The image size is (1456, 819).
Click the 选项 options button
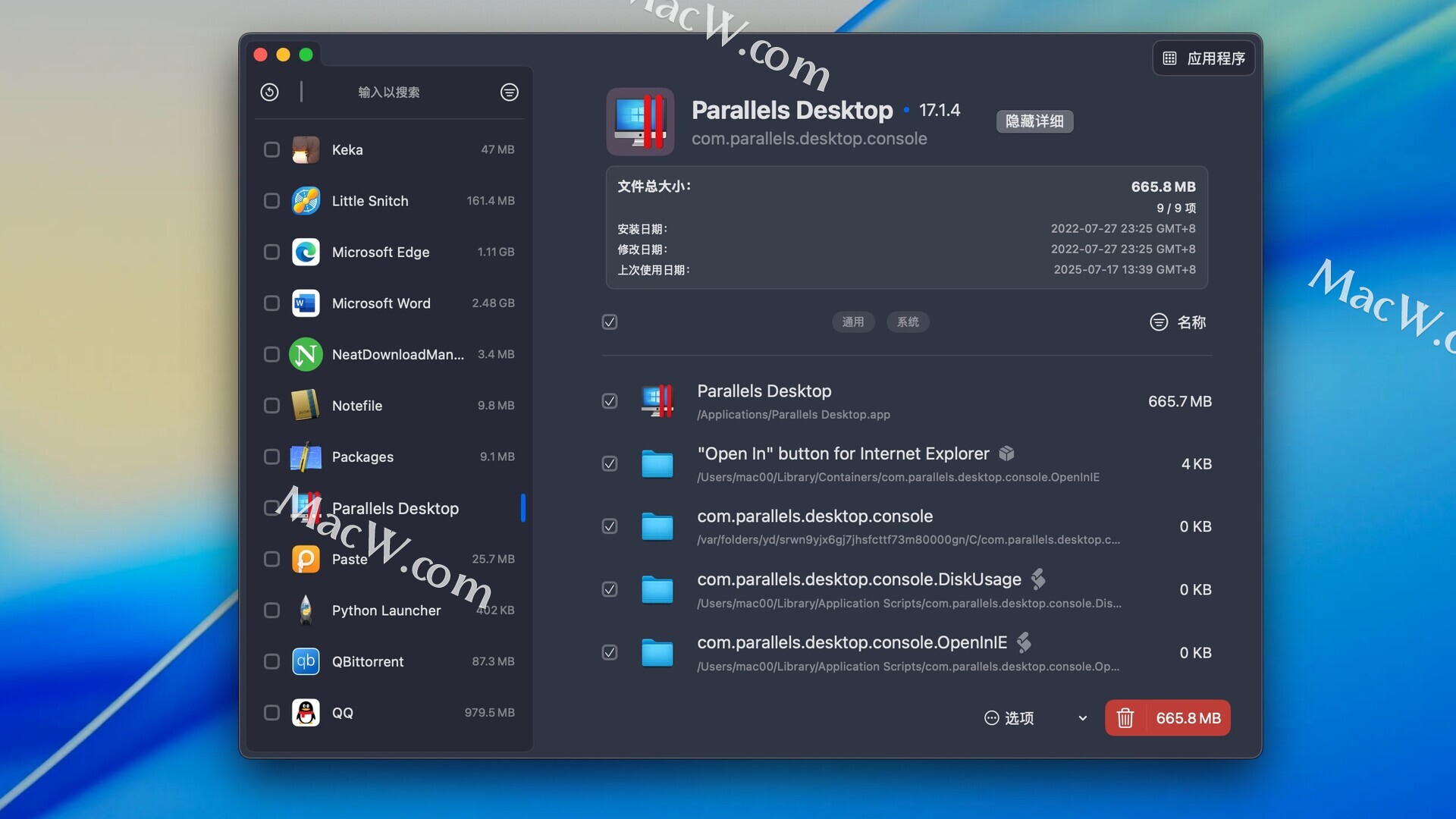coord(1009,718)
